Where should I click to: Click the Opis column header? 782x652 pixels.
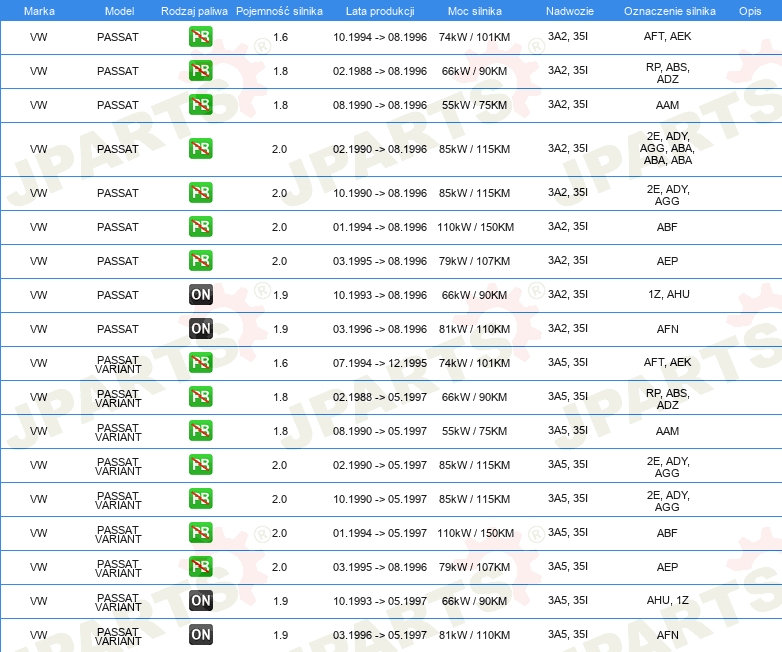tap(750, 11)
